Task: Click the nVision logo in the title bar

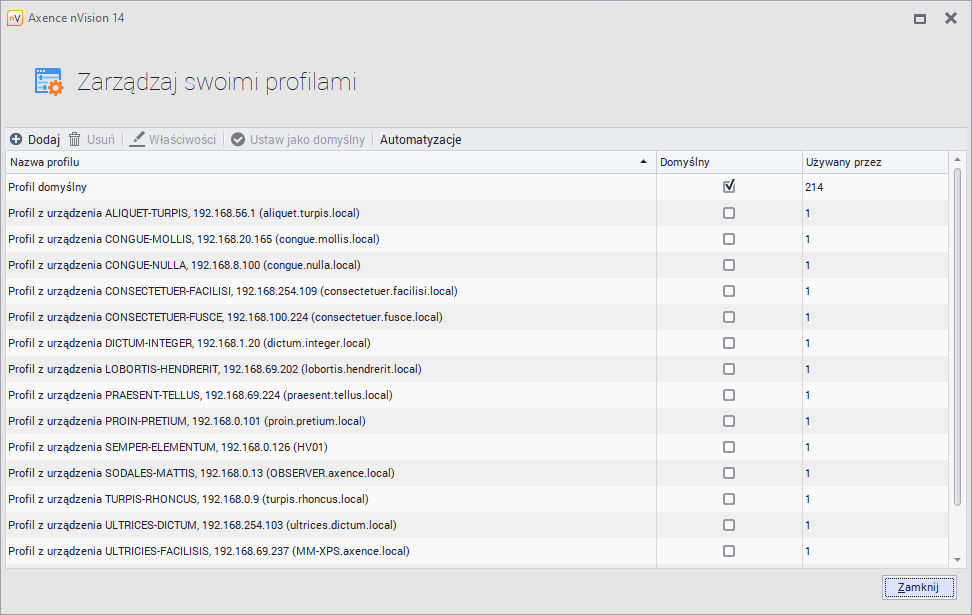Action: [13, 17]
